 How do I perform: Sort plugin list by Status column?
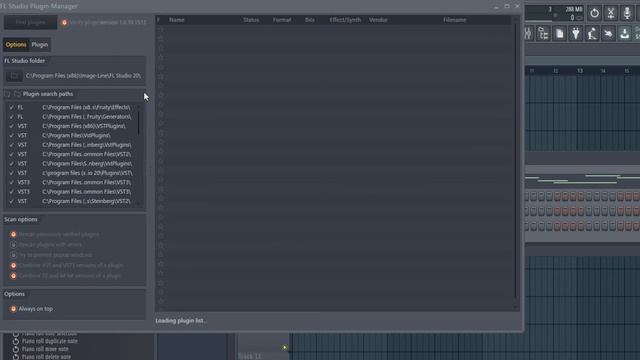pos(251,20)
